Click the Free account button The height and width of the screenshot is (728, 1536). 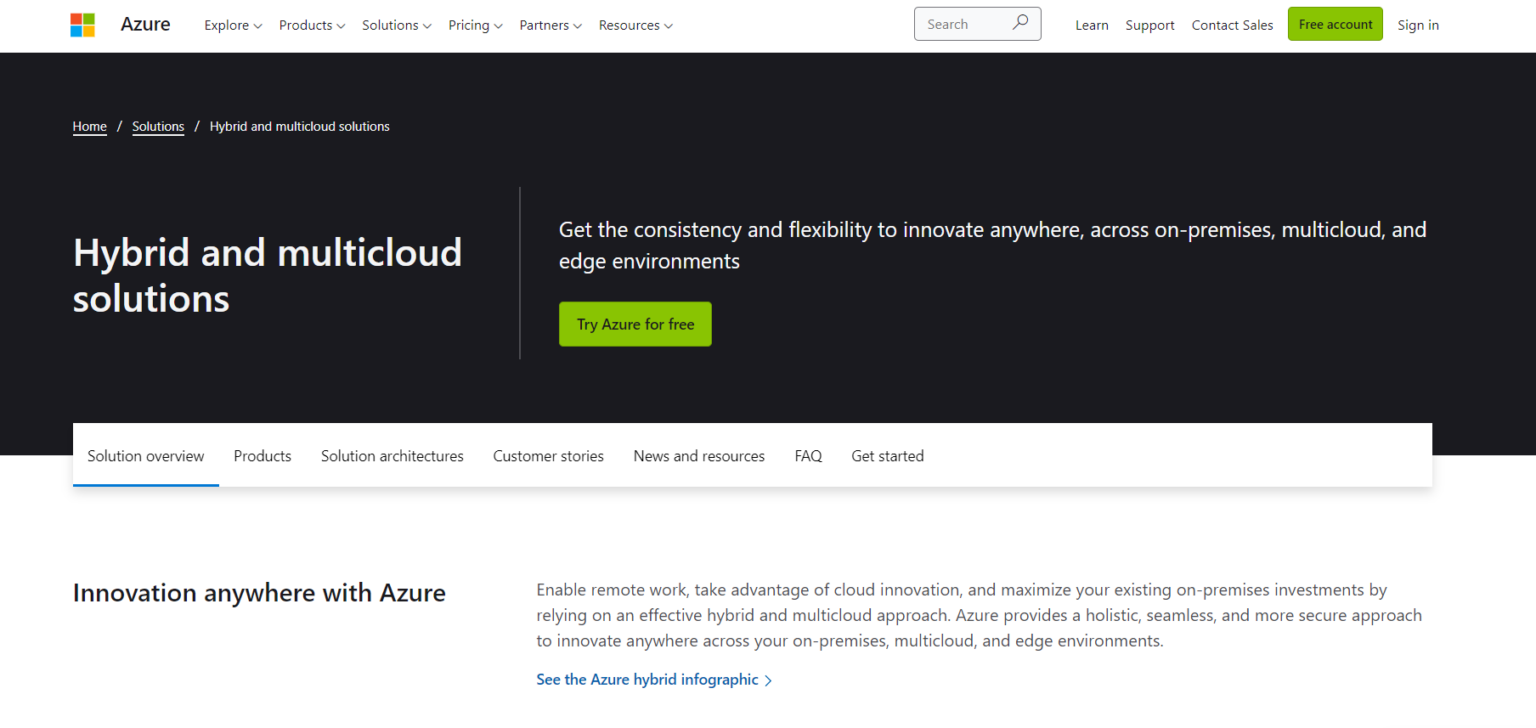click(1335, 23)
